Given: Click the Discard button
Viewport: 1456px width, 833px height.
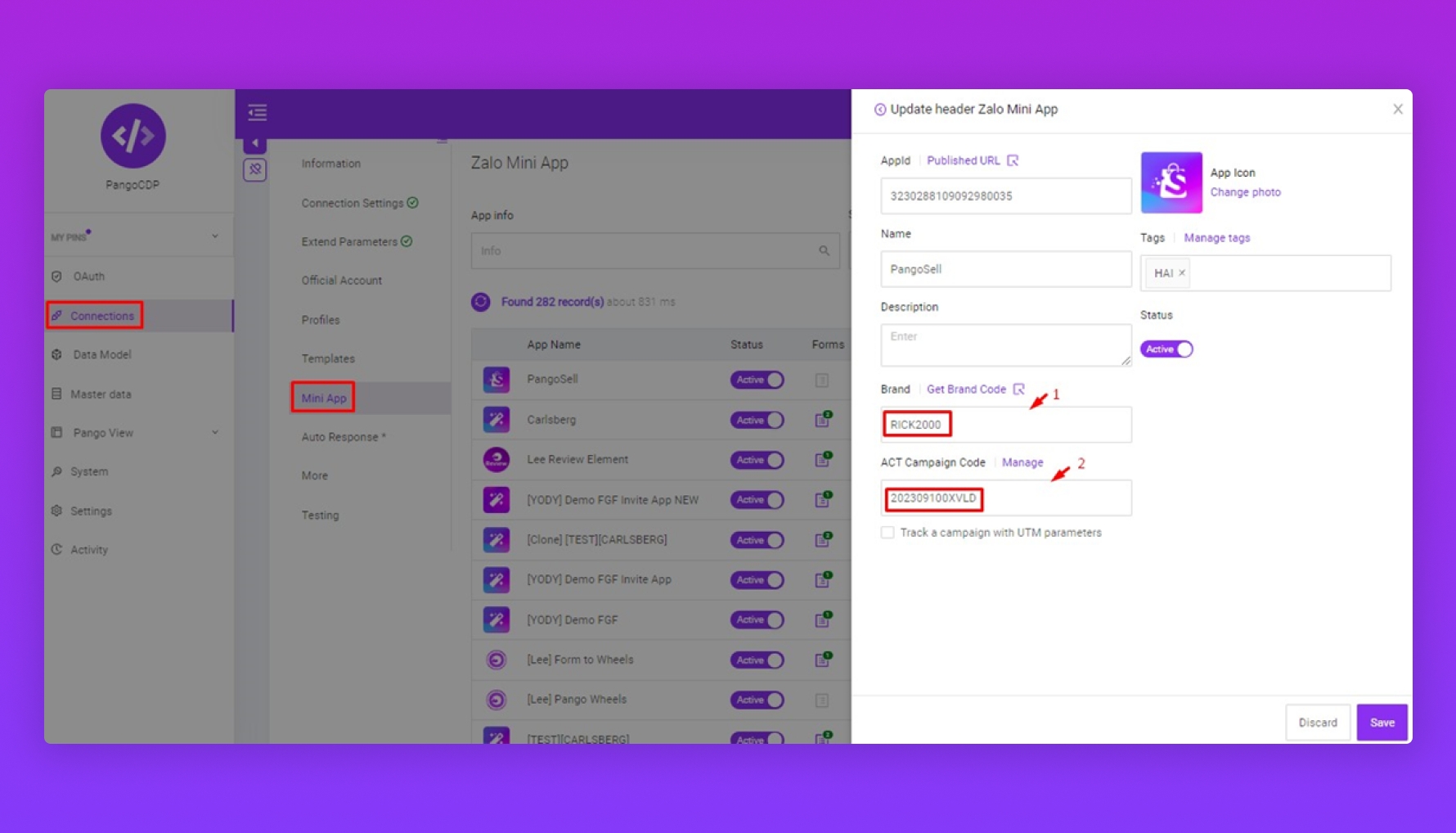Looking at the screenshot, I should 1317,723.
